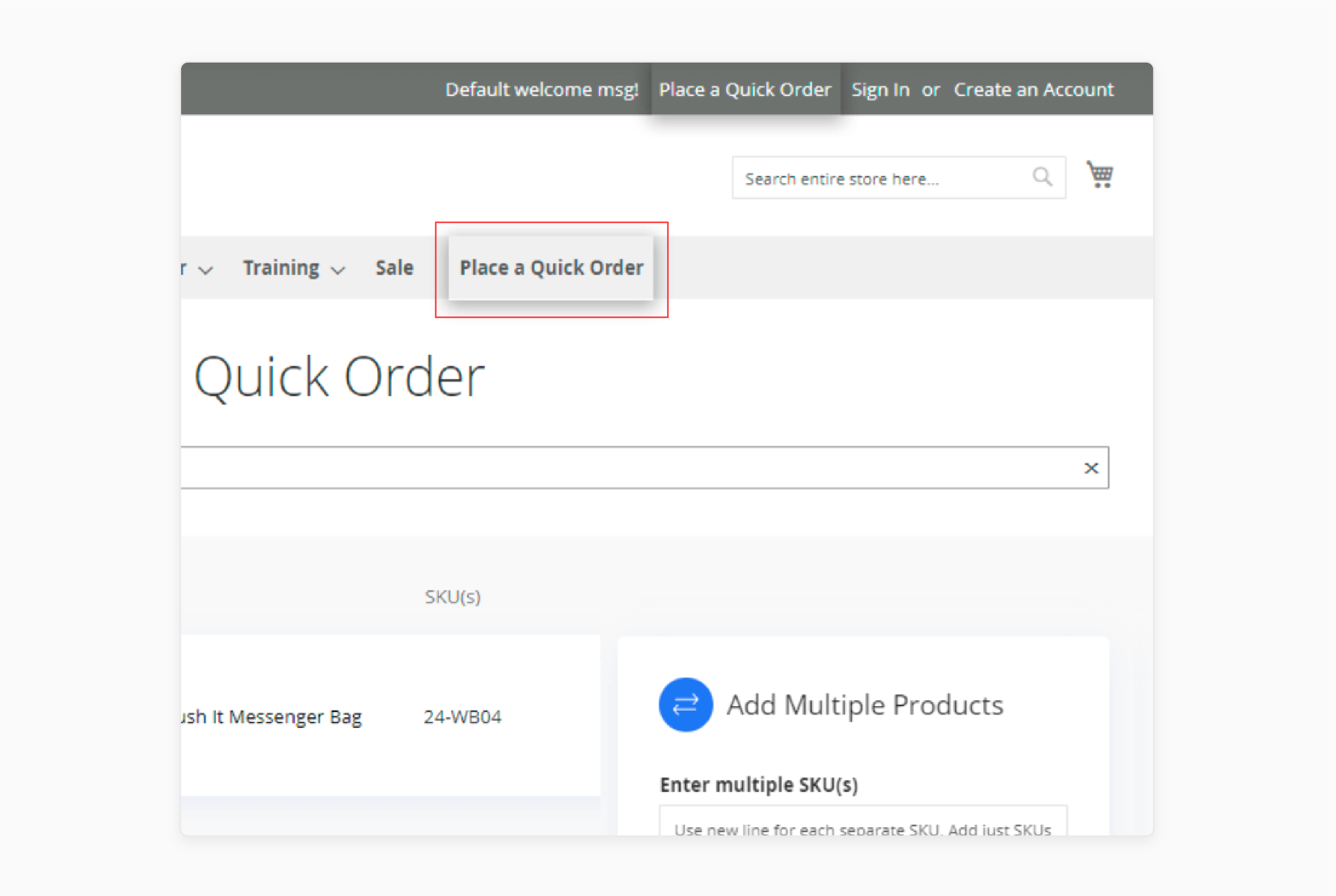Click the Enter multiple SKU(s) textarea
This screenshot has height=896, width=1336.
tap(863, 820)
